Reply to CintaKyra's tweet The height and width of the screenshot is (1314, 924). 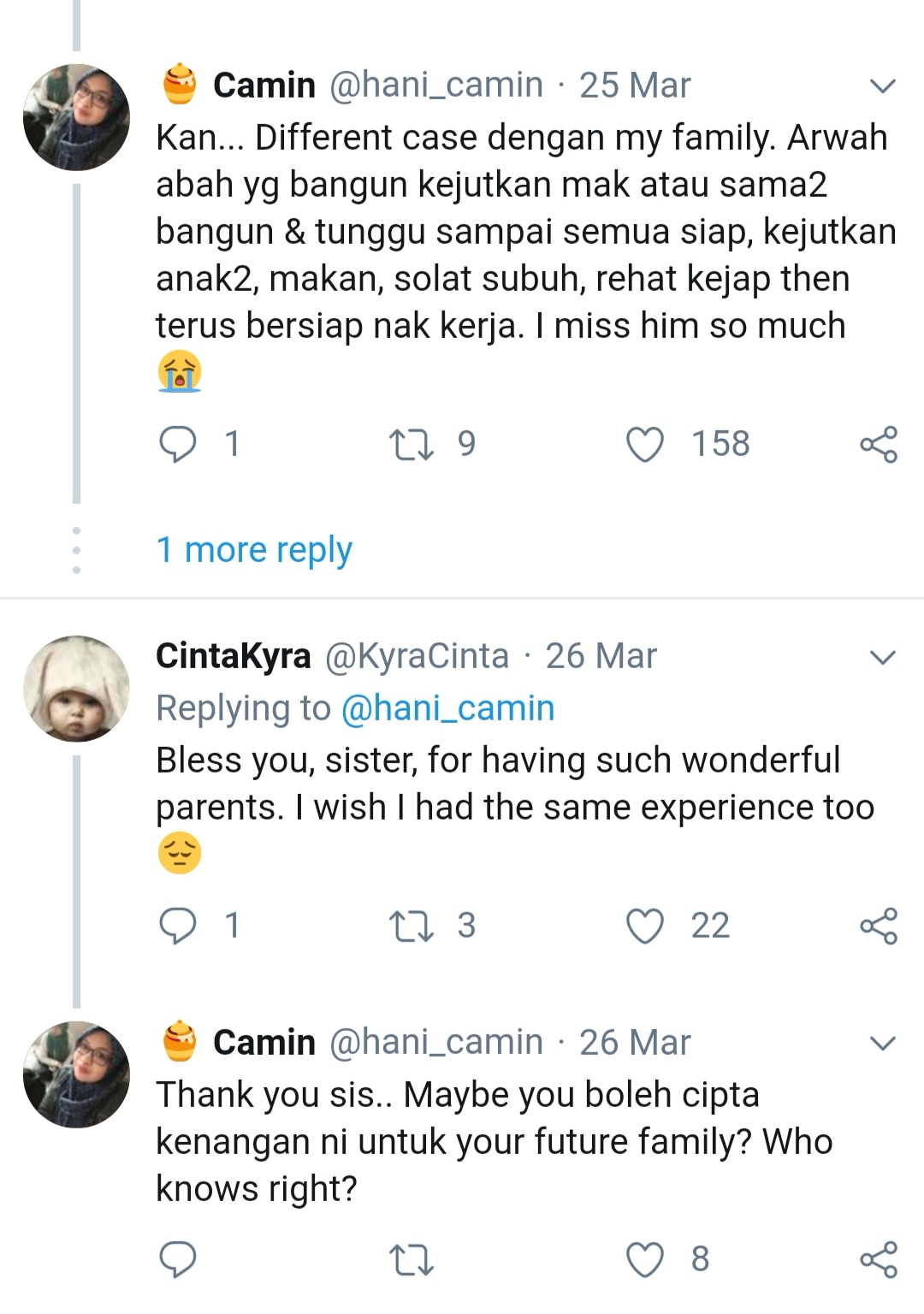(x=179, y=926)
